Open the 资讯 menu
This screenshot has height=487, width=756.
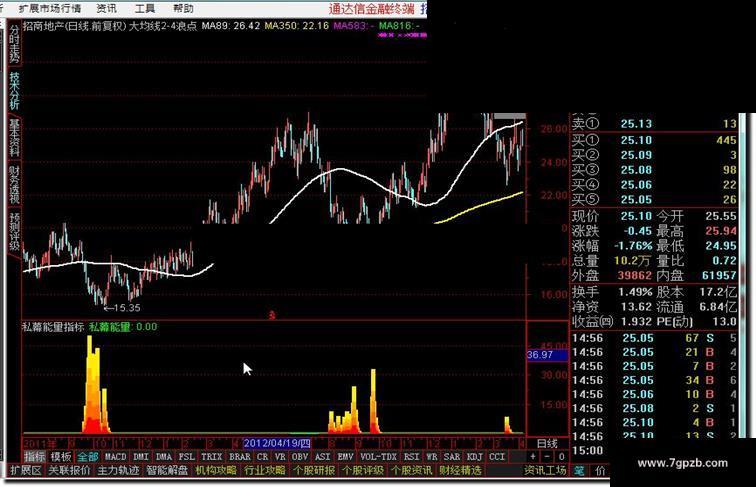pyautogui.click(x=106, y=9)
